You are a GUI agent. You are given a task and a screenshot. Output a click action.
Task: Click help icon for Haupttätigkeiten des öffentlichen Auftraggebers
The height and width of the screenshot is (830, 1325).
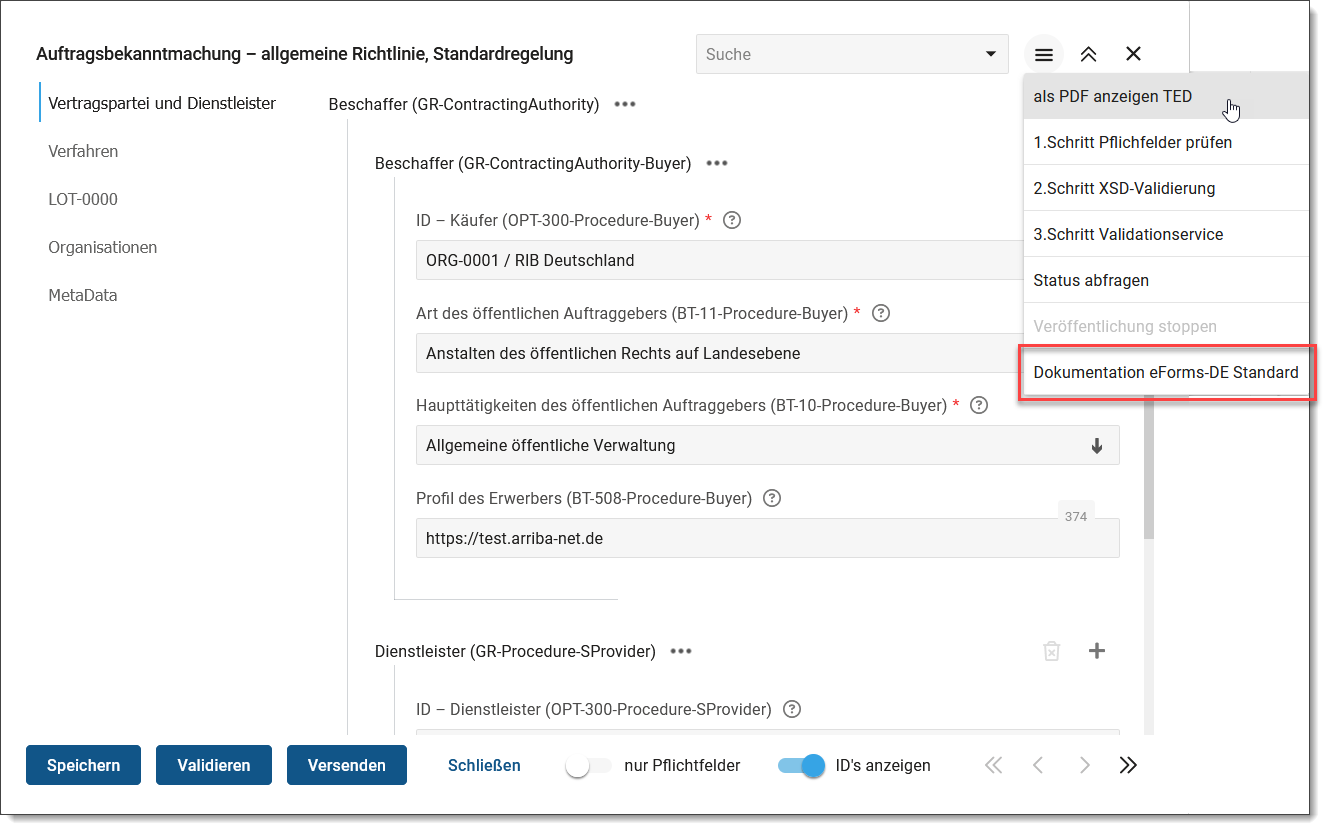click(979, 405)
